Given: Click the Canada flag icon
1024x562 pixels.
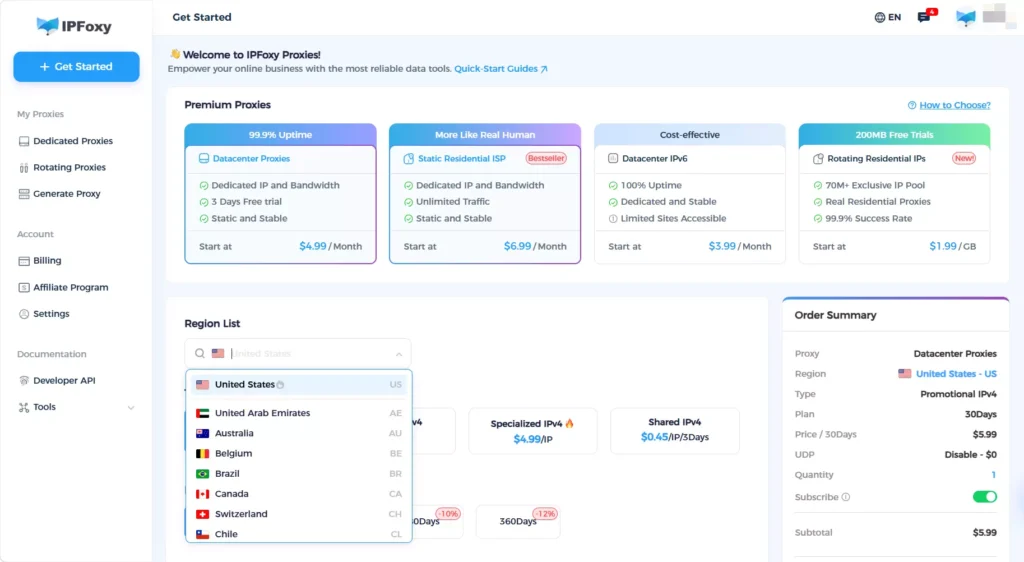Looking at the screenshot, I should click(202, 494).
